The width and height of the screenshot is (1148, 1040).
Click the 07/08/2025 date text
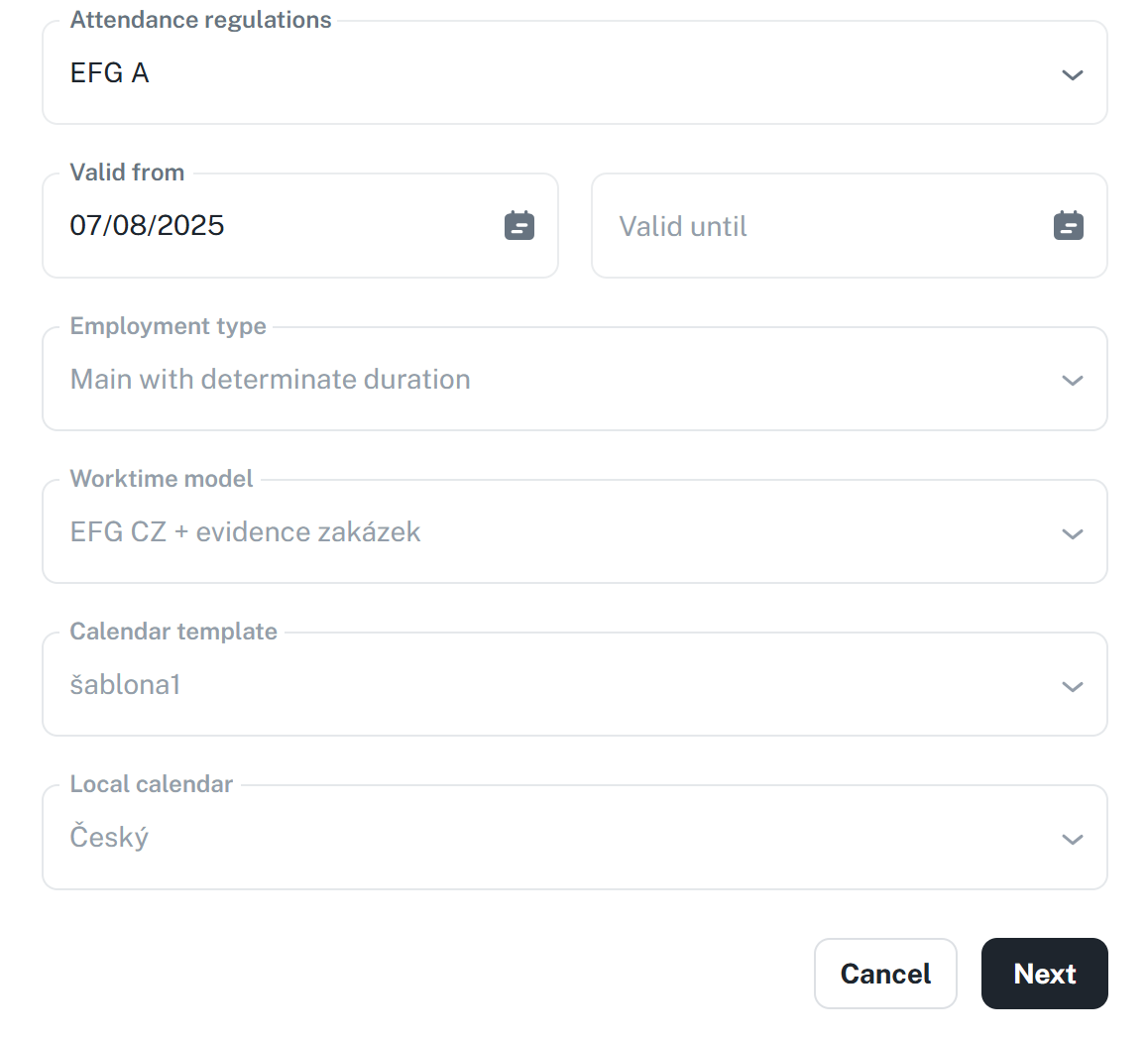point(148,226)
